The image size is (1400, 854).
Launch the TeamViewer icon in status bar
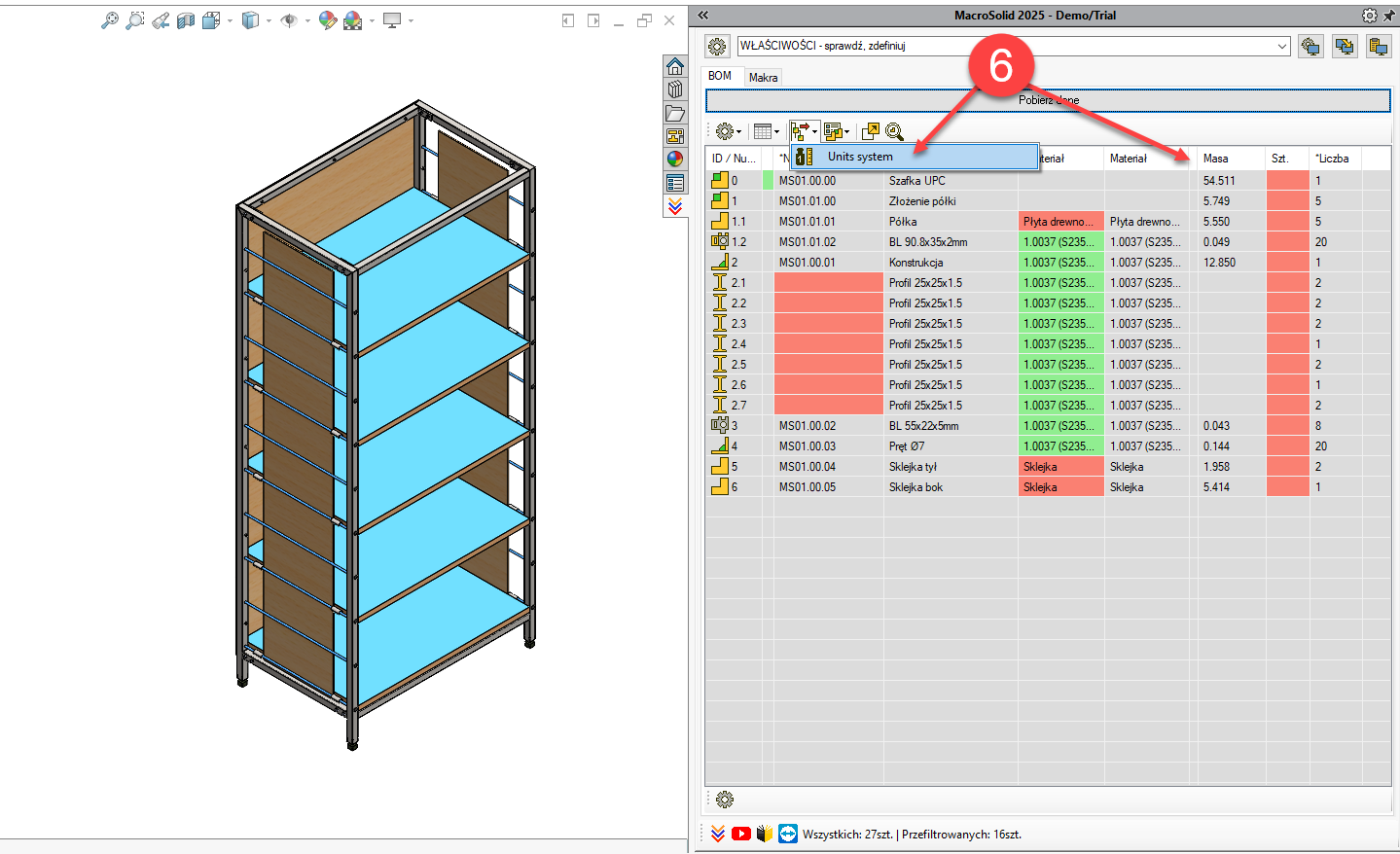pyautogui.click(x=788, y=834)
